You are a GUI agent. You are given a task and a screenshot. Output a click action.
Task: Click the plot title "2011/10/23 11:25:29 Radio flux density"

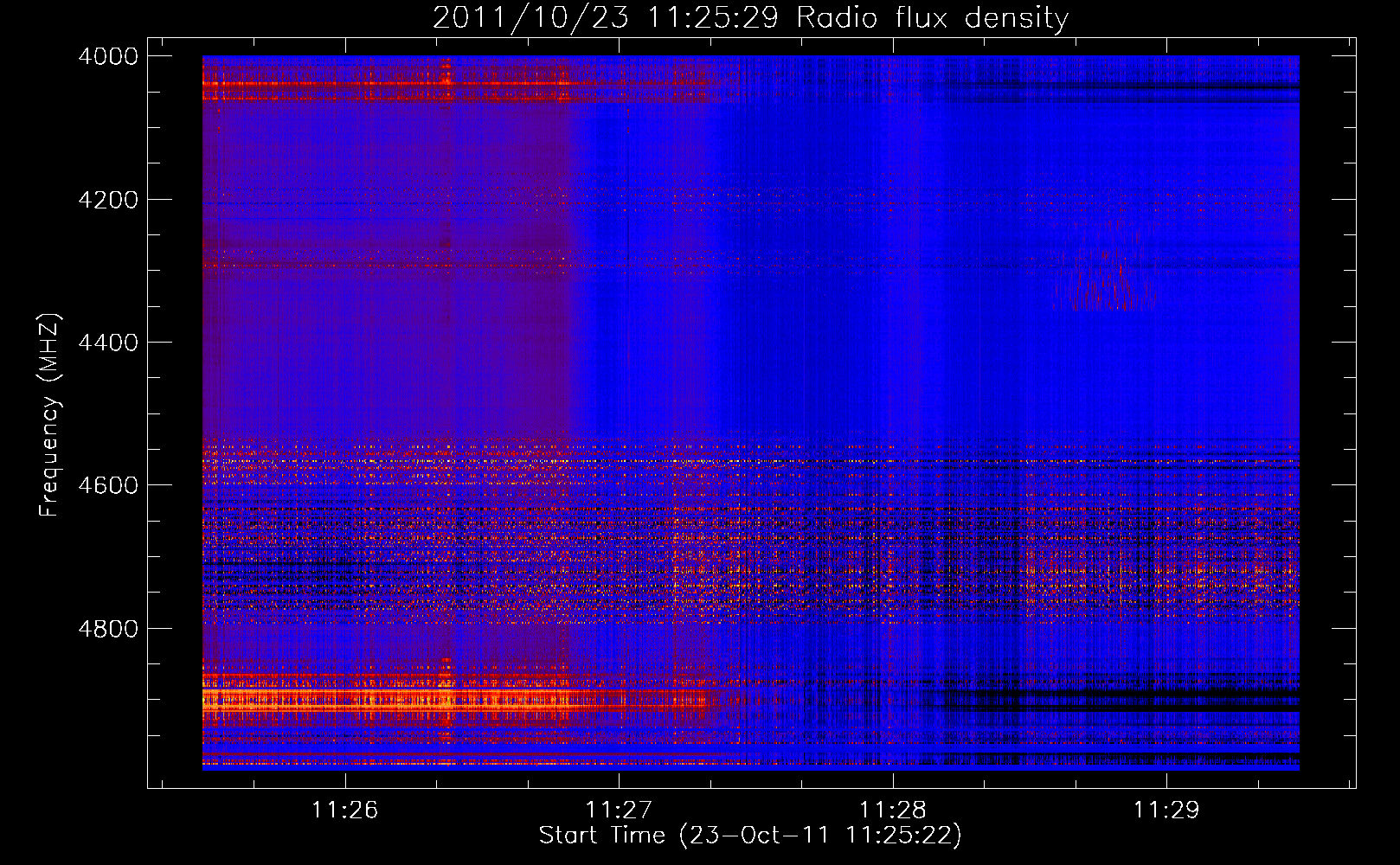coord(751,18)
